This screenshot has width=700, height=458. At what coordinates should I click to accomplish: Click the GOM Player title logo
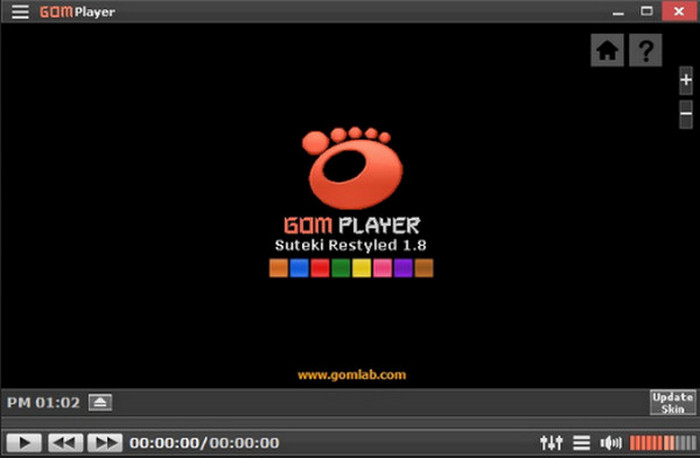click(77, 12)
